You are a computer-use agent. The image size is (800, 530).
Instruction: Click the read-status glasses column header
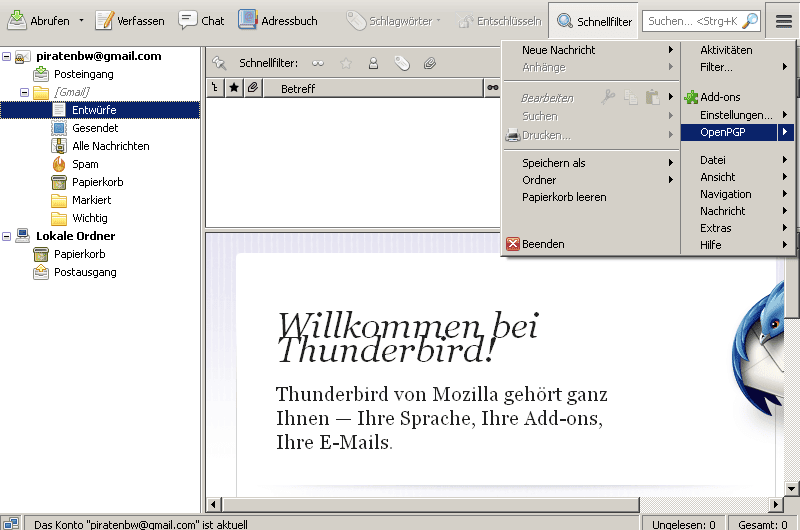tap(492, 88)
